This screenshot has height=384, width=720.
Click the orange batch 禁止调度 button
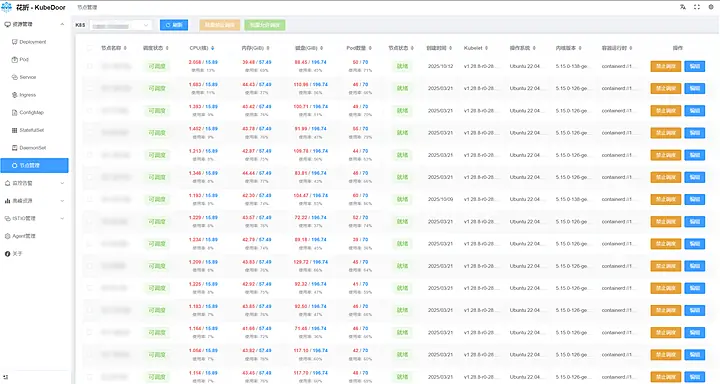tap(219, 25)
